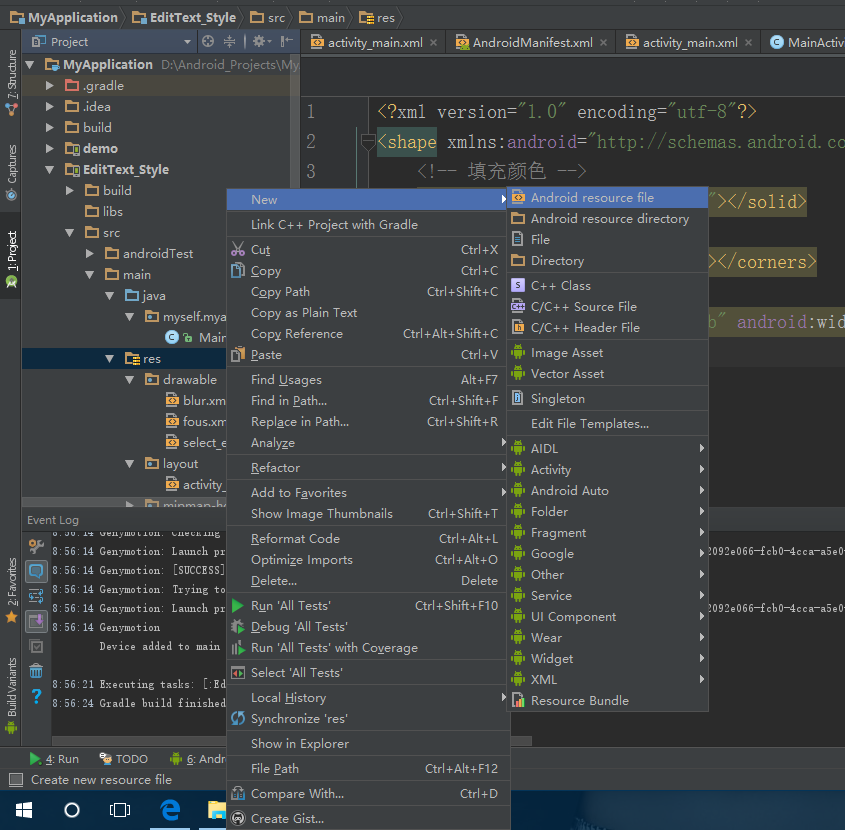Click the speech bubble icon near Event Log
The width and height of the screenshot is (845, 830).
point(36,571)
